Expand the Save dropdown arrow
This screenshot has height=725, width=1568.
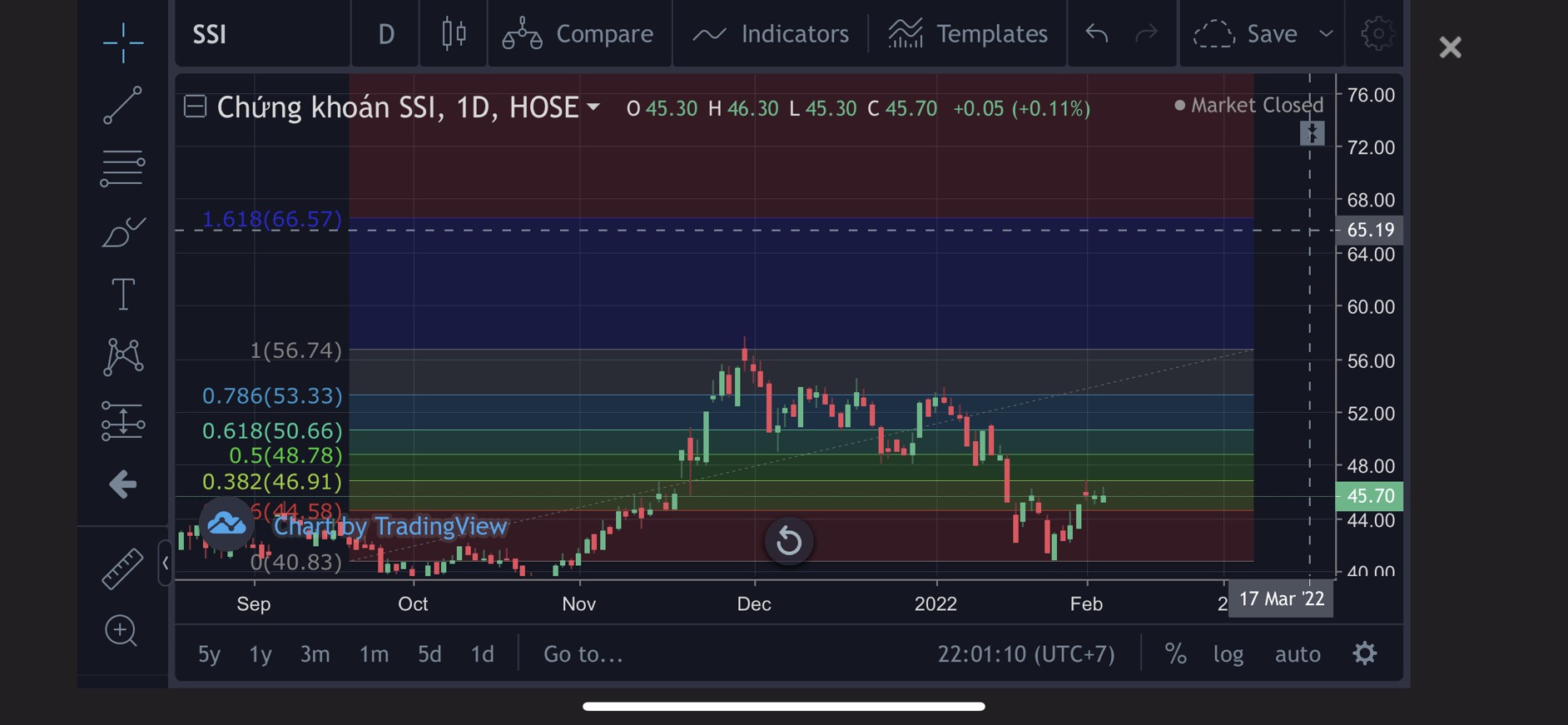click(1326, 33)
